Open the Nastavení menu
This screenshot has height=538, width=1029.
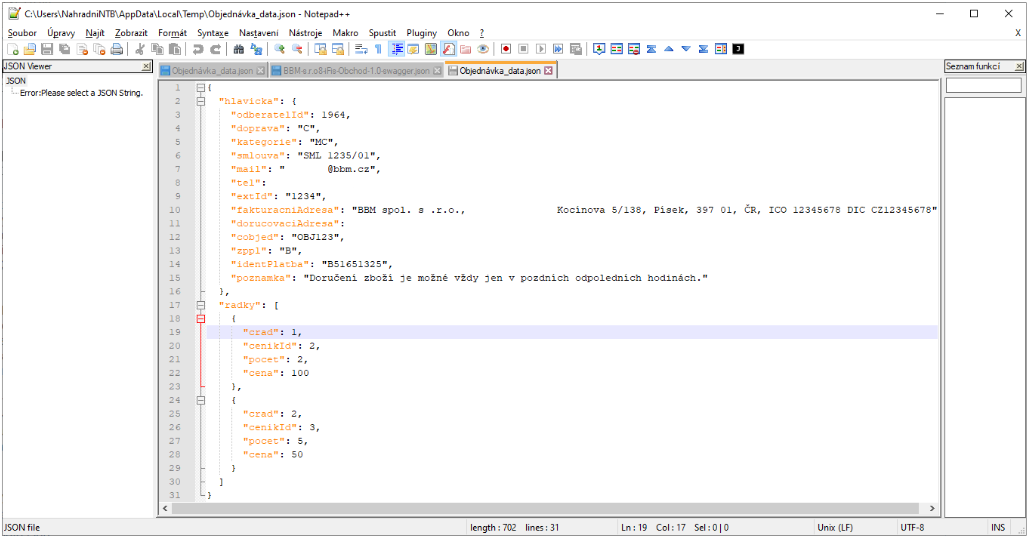tap(259, 33)
